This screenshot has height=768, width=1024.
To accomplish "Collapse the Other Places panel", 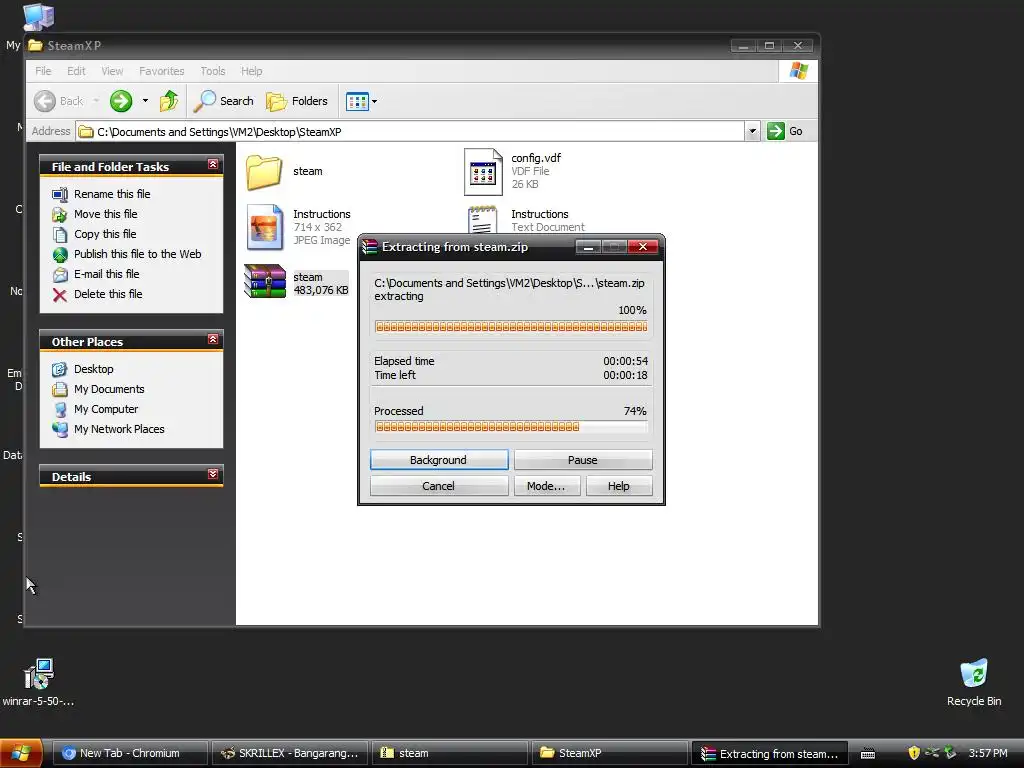I will click(x=213, y=340).
